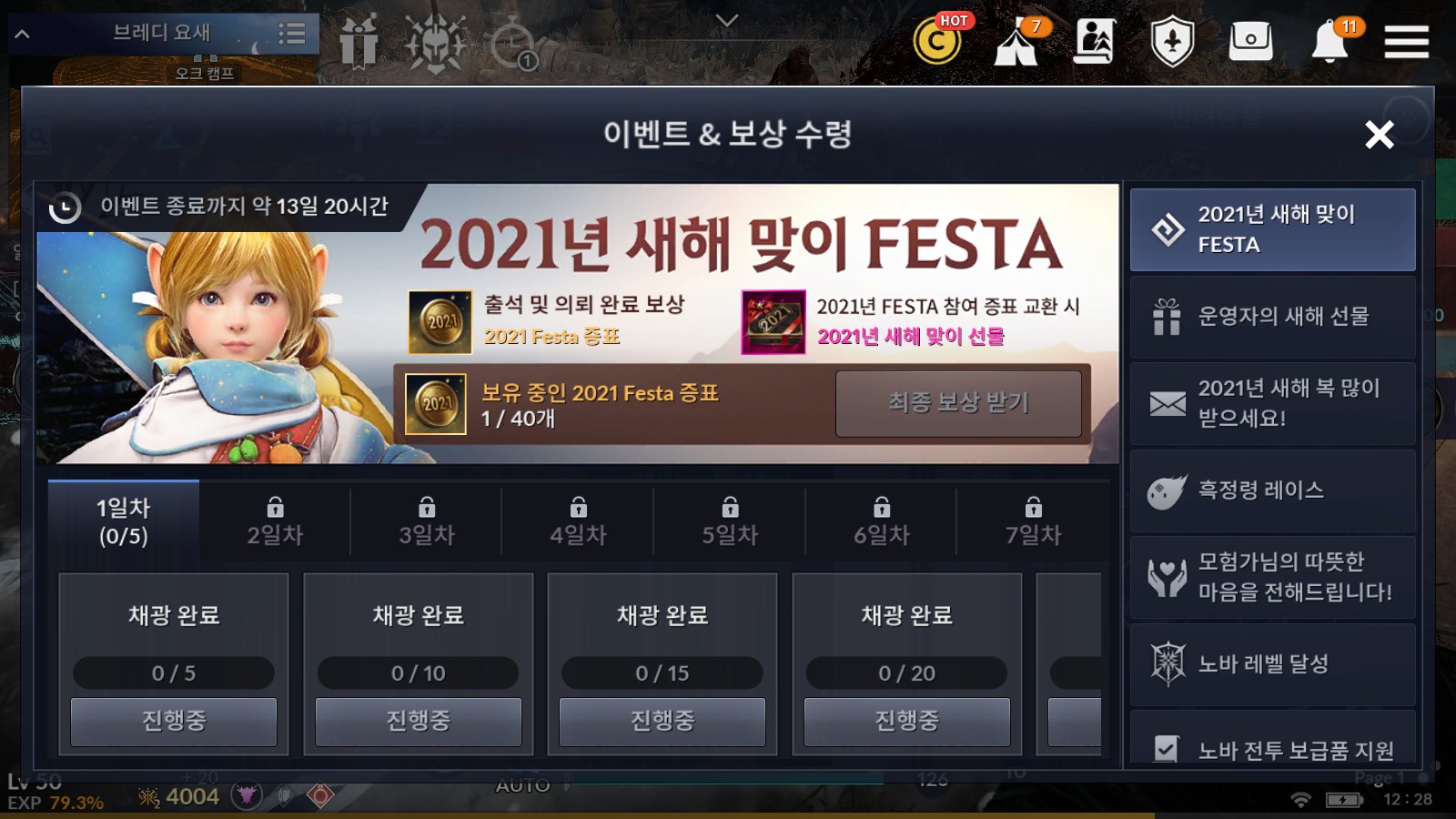Open 흑정령 레이스 event entry
Screen dimensions: 1456x819
tap(1272, 490)
